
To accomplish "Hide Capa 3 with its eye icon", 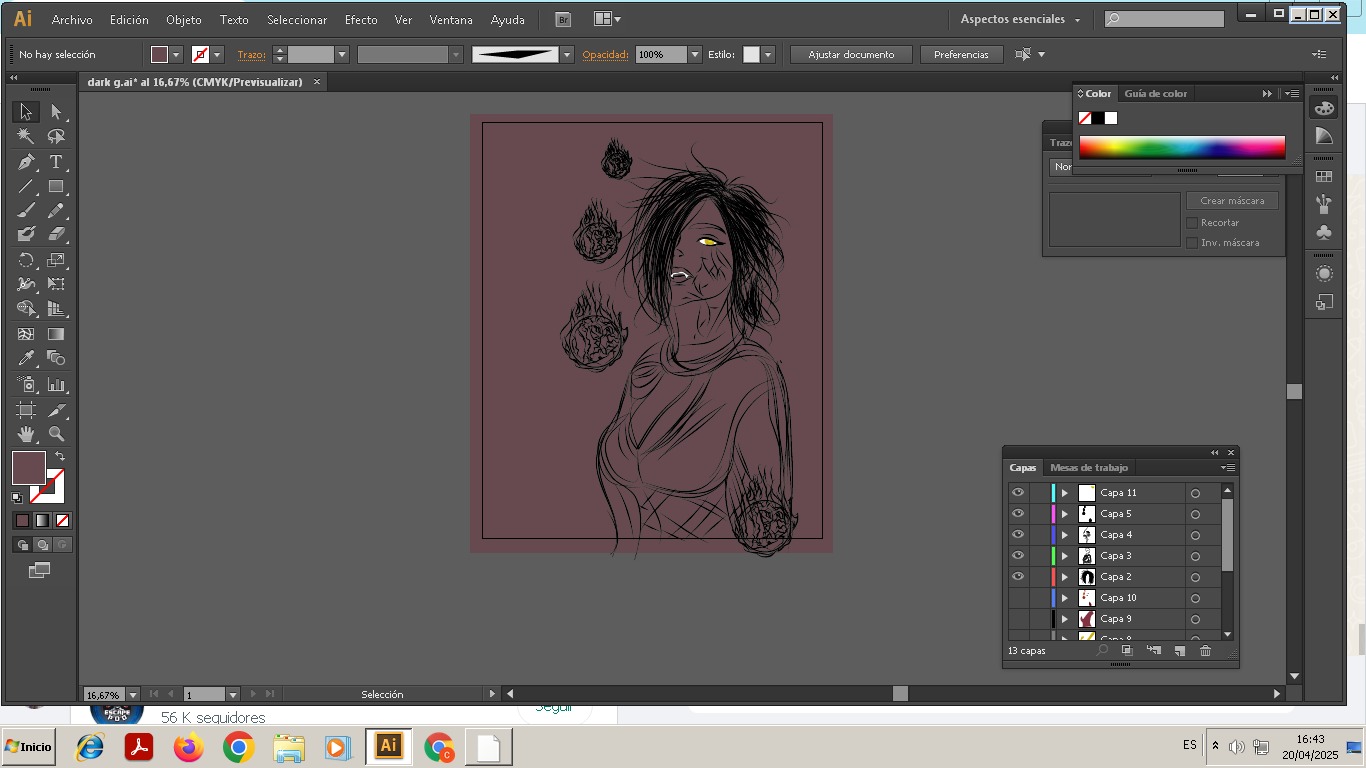I will coord(1018,555).
